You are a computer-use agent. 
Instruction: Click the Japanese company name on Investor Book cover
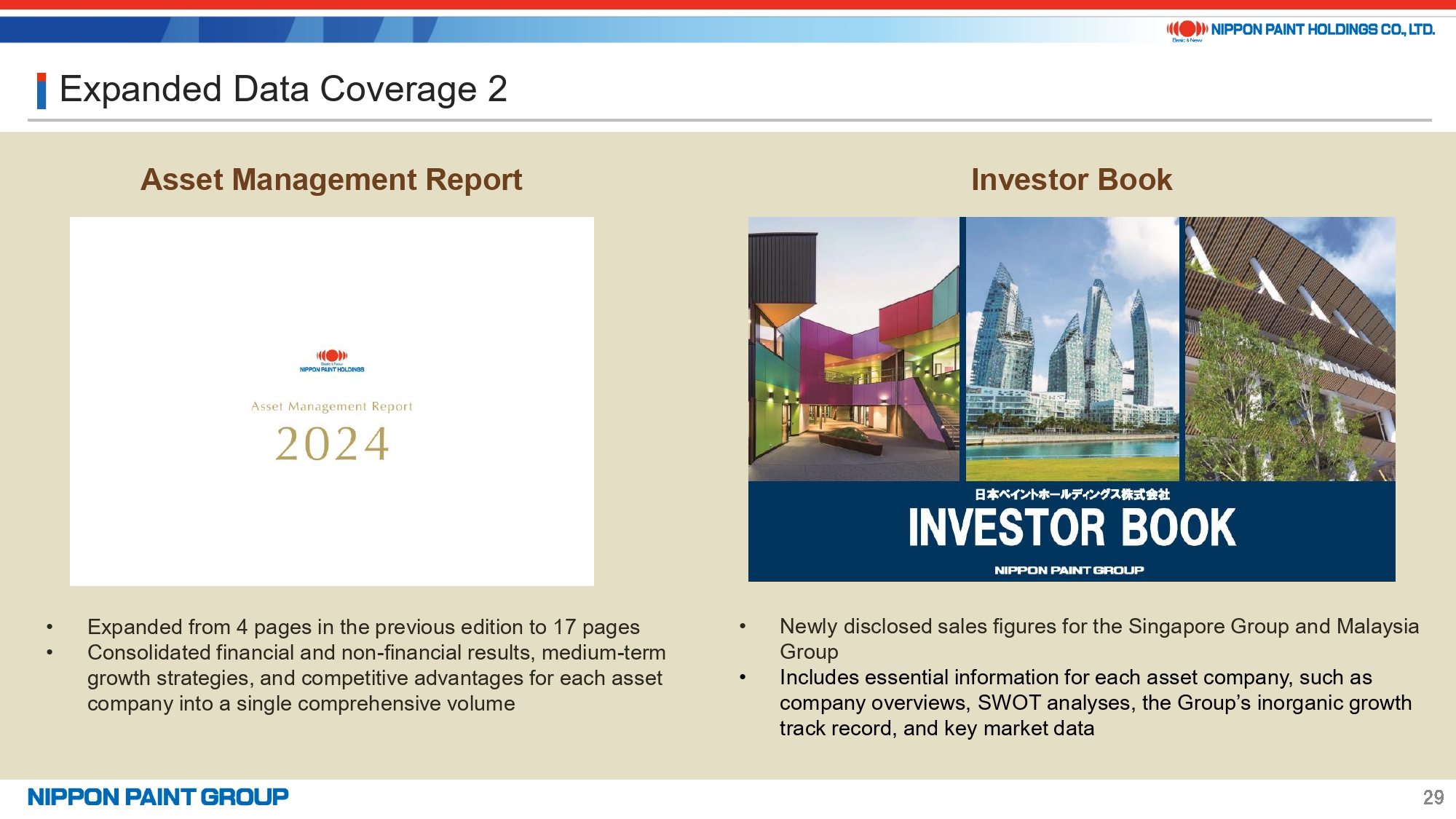point(1072,494)
